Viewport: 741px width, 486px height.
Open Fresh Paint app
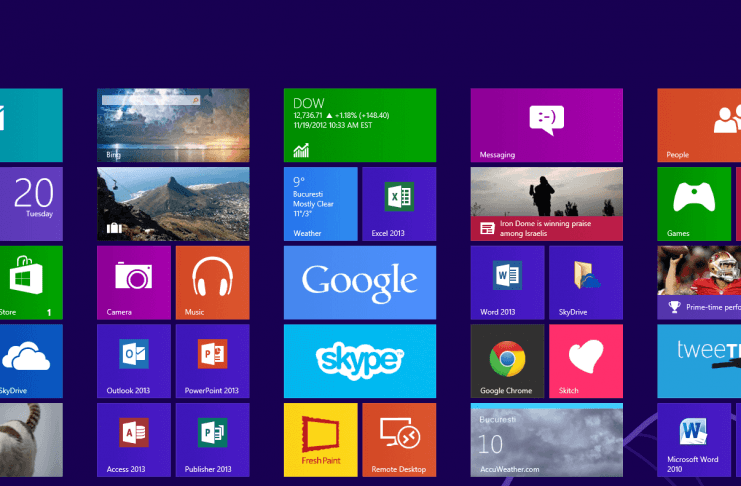click(320, 440)
